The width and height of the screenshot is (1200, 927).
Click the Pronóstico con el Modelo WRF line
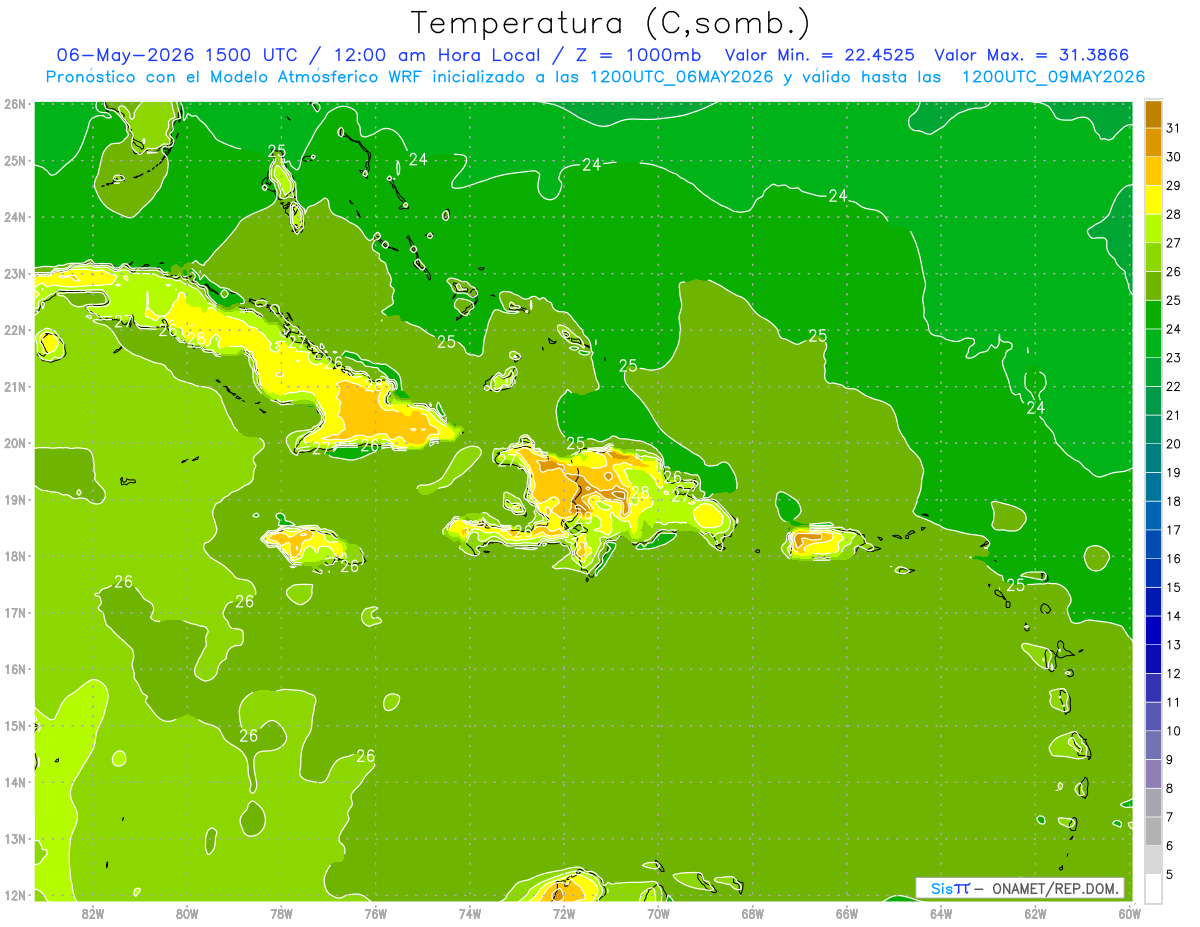595,77
